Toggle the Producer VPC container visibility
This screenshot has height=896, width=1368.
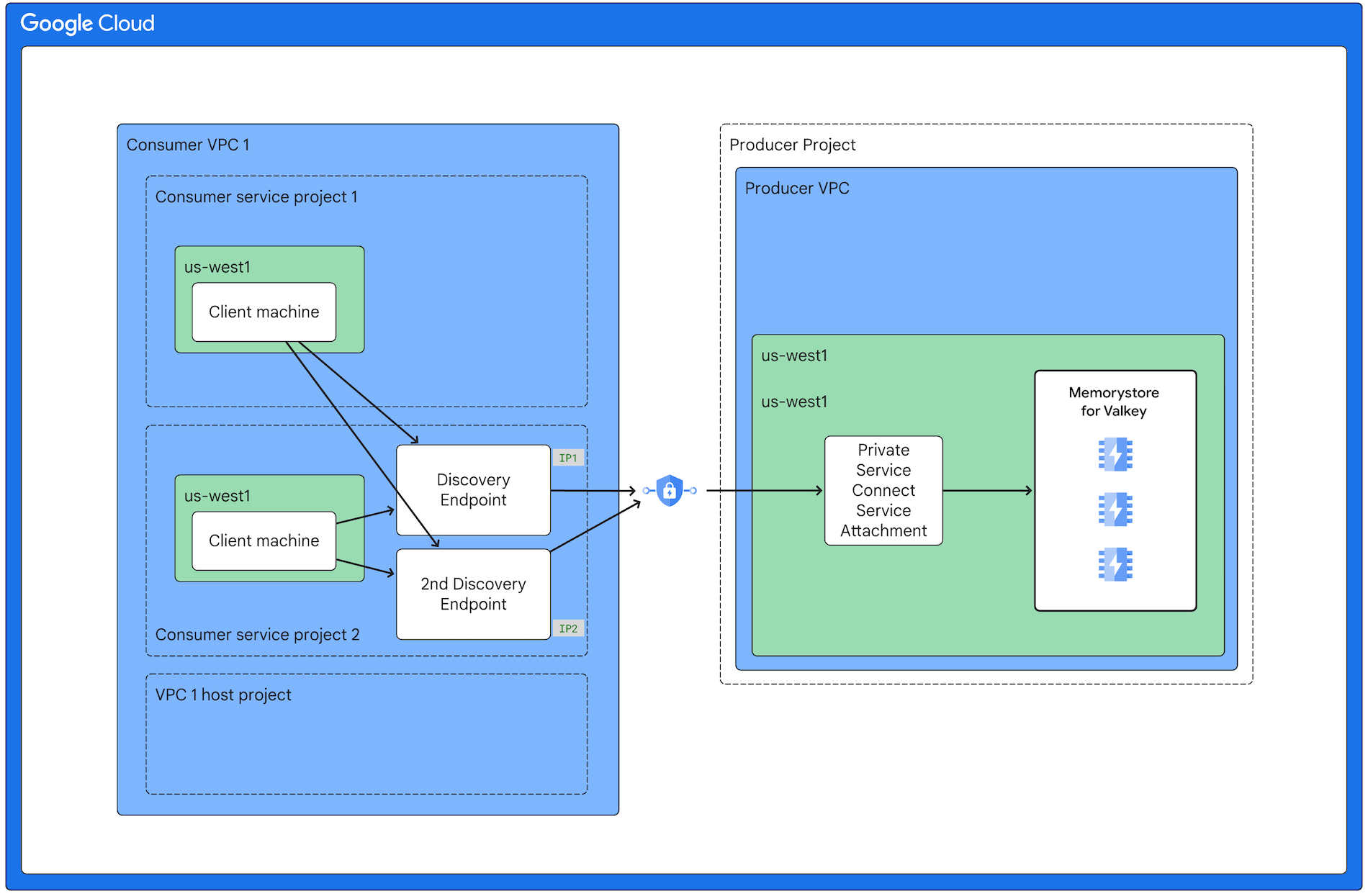click(796, 188)
